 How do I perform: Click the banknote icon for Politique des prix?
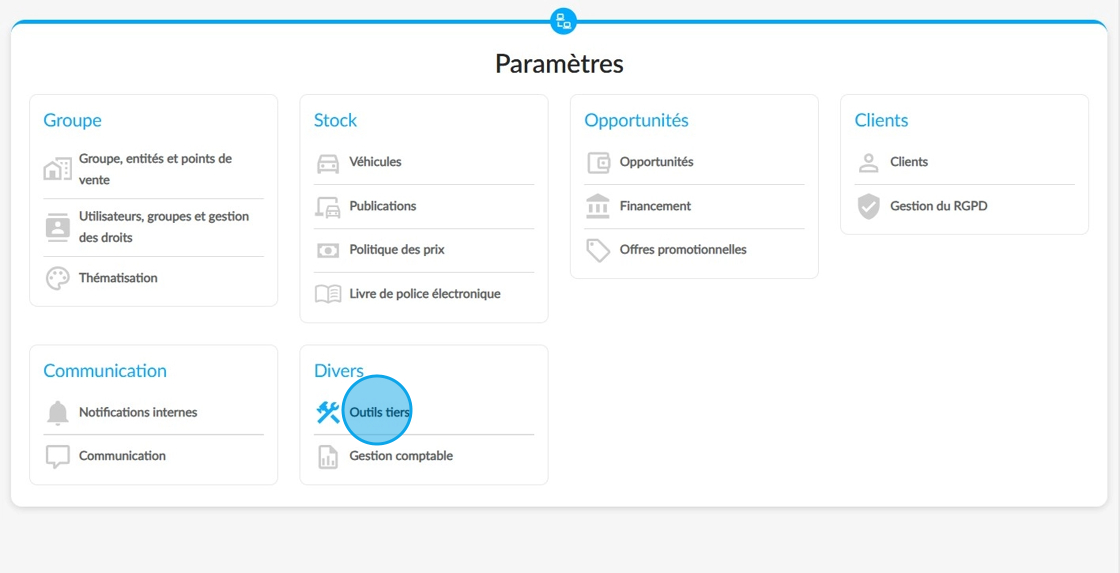coord(328,251)
